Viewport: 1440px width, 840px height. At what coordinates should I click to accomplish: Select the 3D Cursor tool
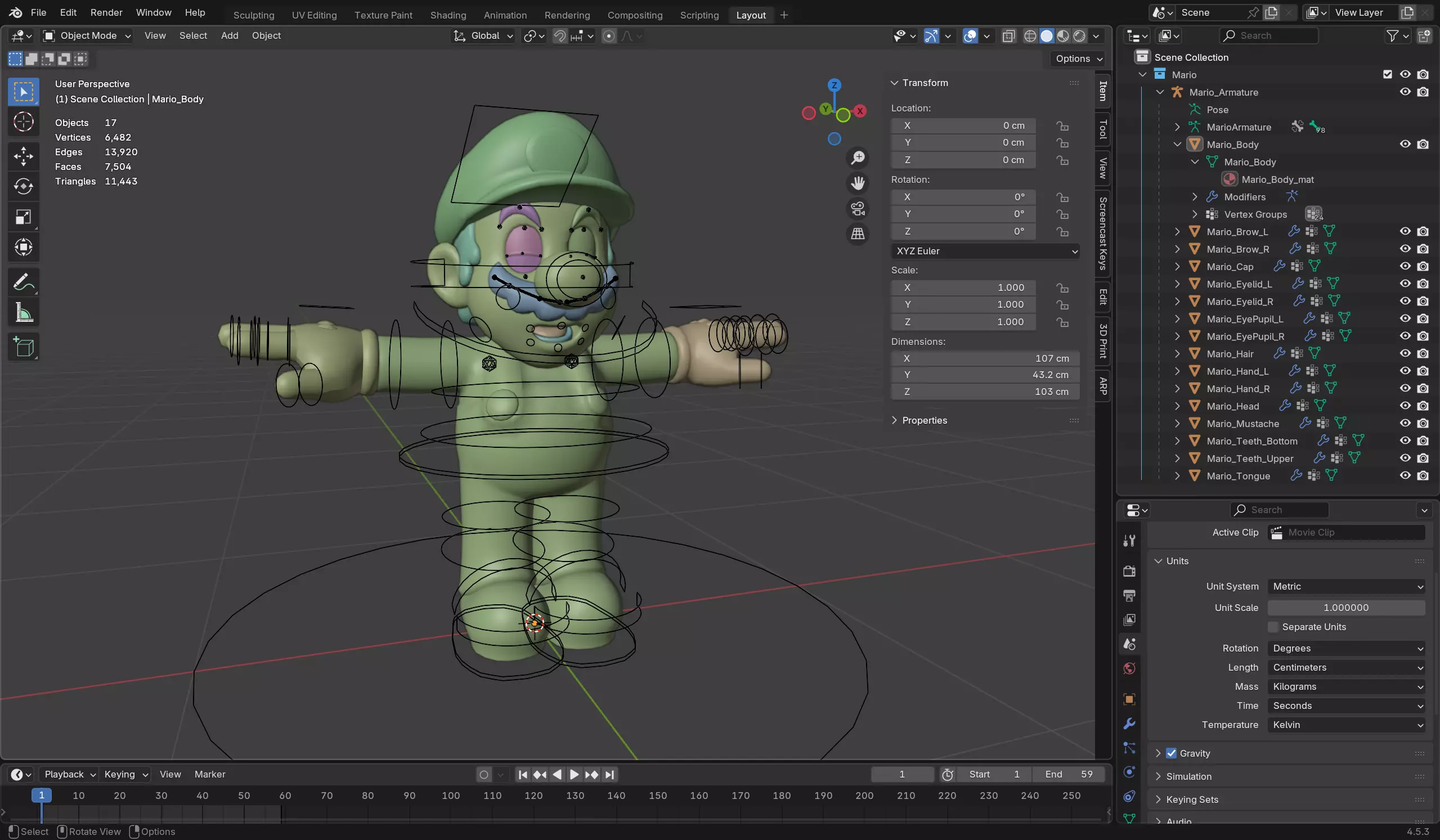coord(24,122)
